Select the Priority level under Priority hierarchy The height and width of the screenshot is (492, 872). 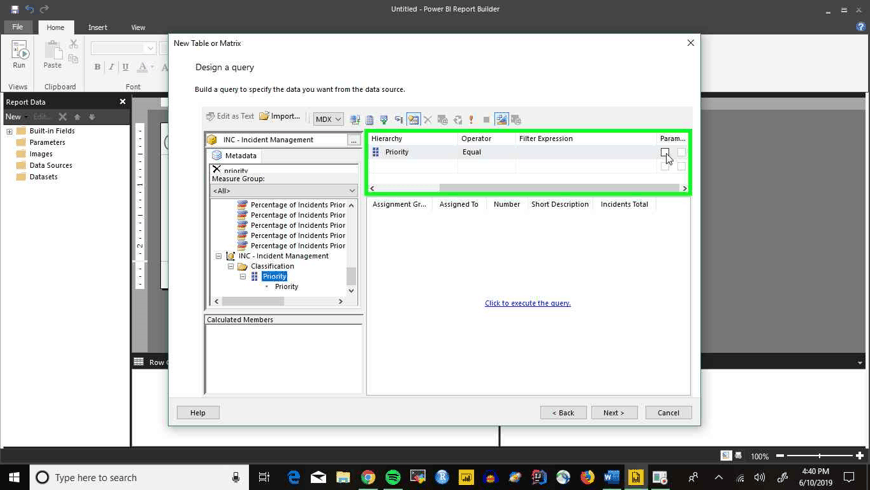286,287
